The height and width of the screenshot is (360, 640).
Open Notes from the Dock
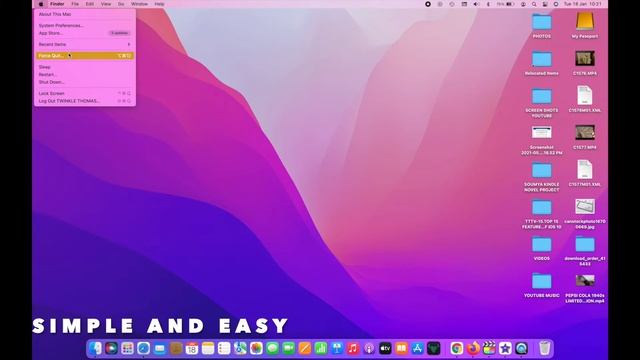point(208,348)
